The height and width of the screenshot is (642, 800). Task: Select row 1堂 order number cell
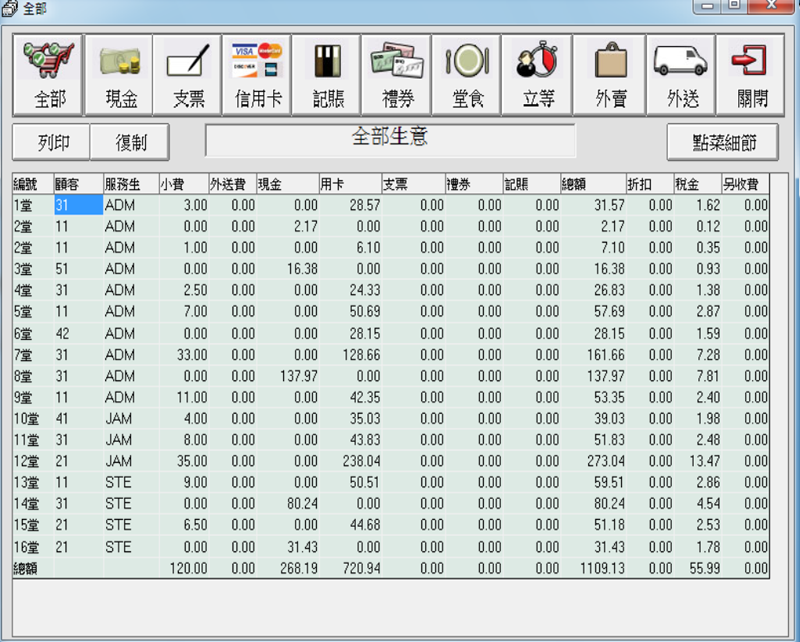33,205
